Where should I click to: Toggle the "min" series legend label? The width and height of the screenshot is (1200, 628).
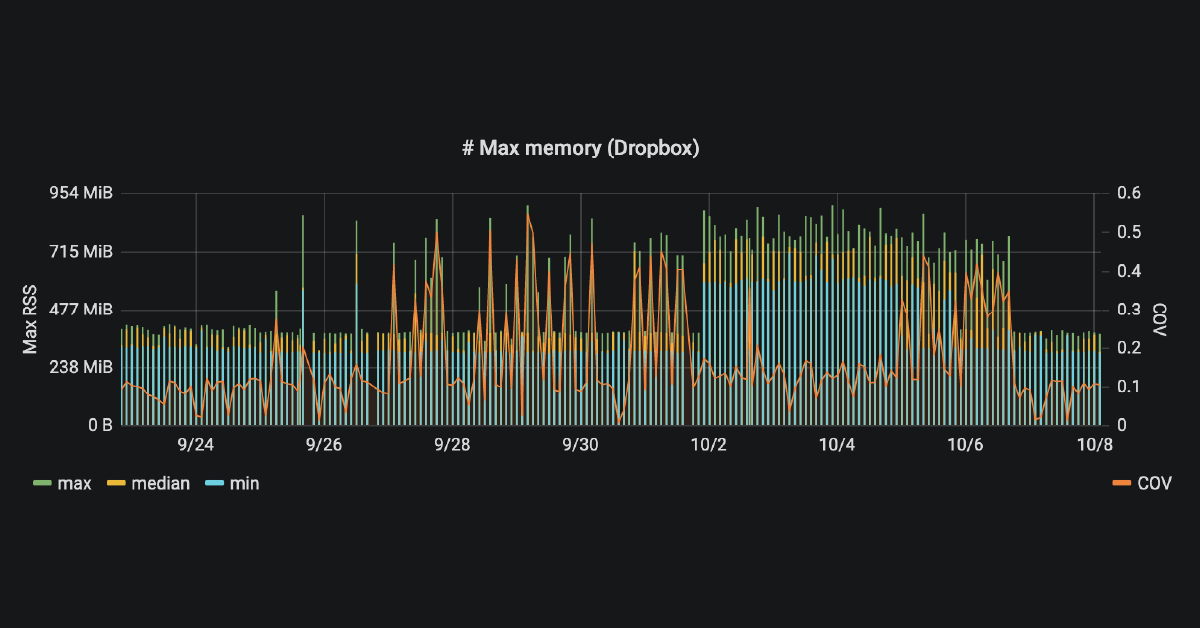[244, 484]
